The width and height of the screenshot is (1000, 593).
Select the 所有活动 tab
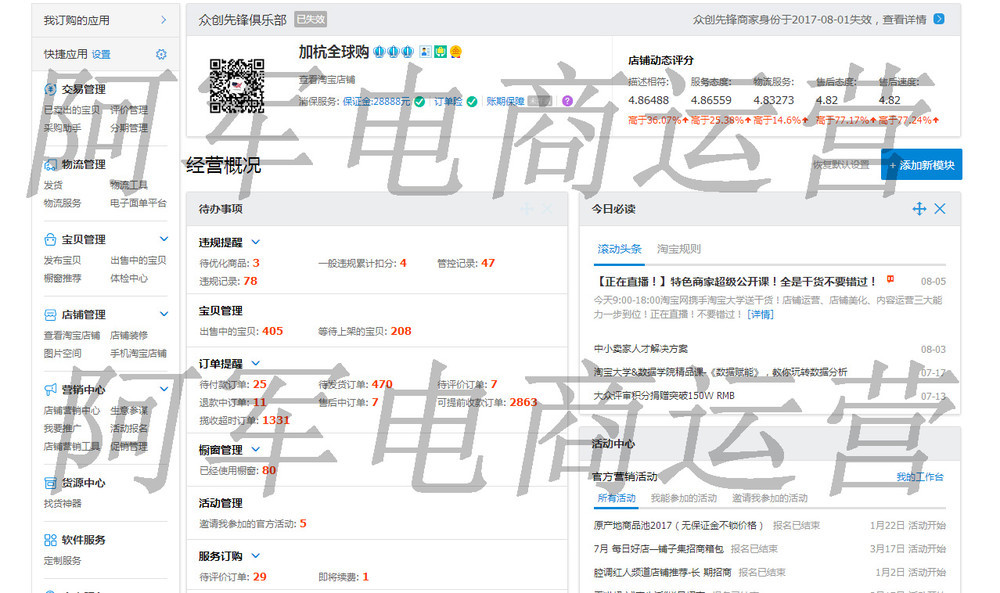616,498
